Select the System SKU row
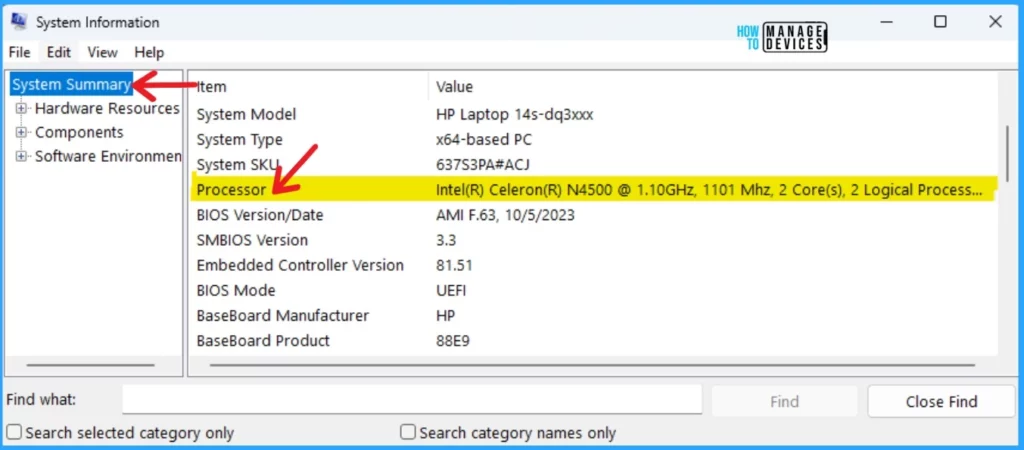The width and height of the screenshot is (1024, 450). (x=593, y=165)
